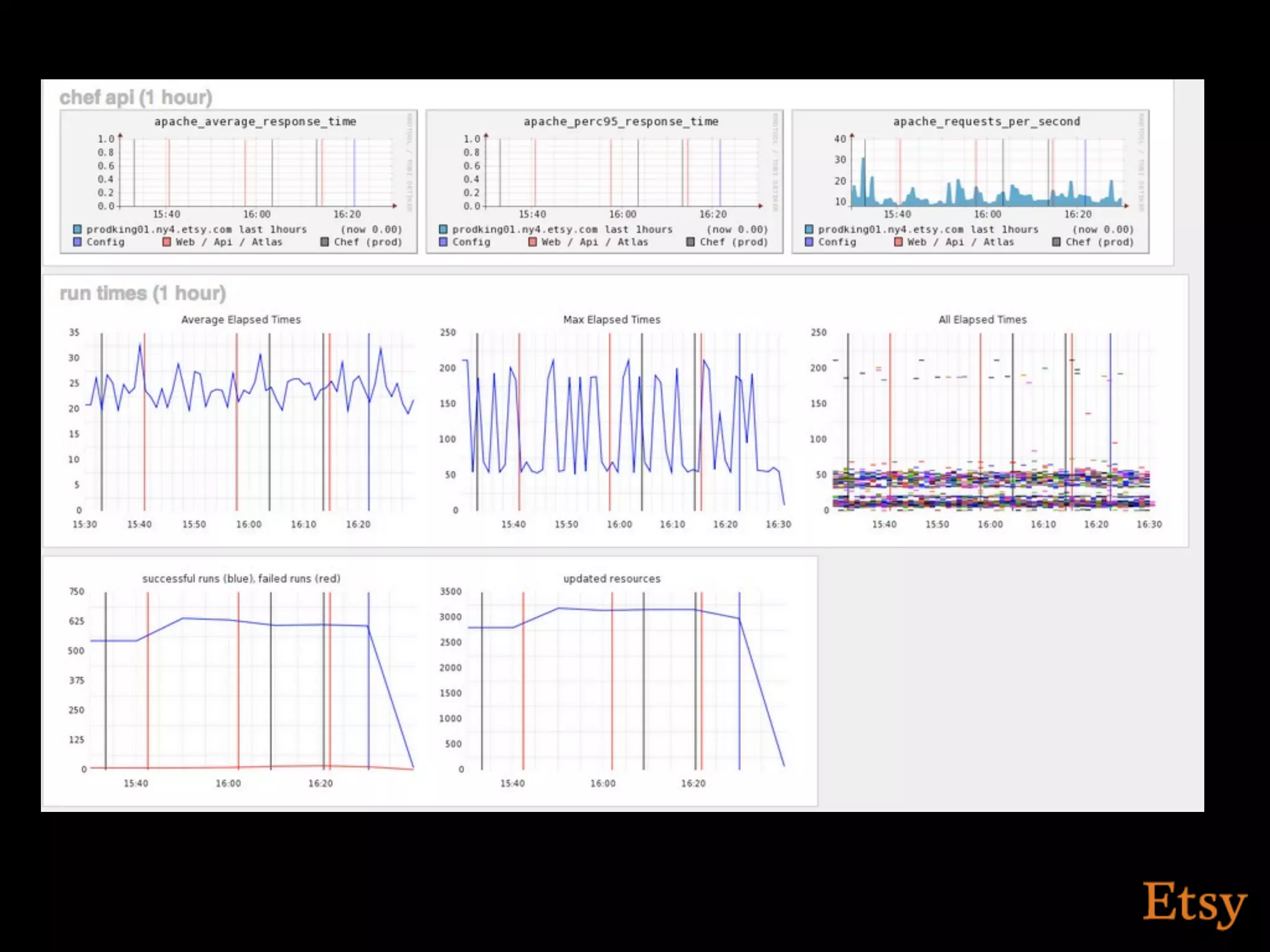Viewport: 1270px width, 952px height.
Task: Click the Average Elapsed Times chart title
Action: (241, 320)
